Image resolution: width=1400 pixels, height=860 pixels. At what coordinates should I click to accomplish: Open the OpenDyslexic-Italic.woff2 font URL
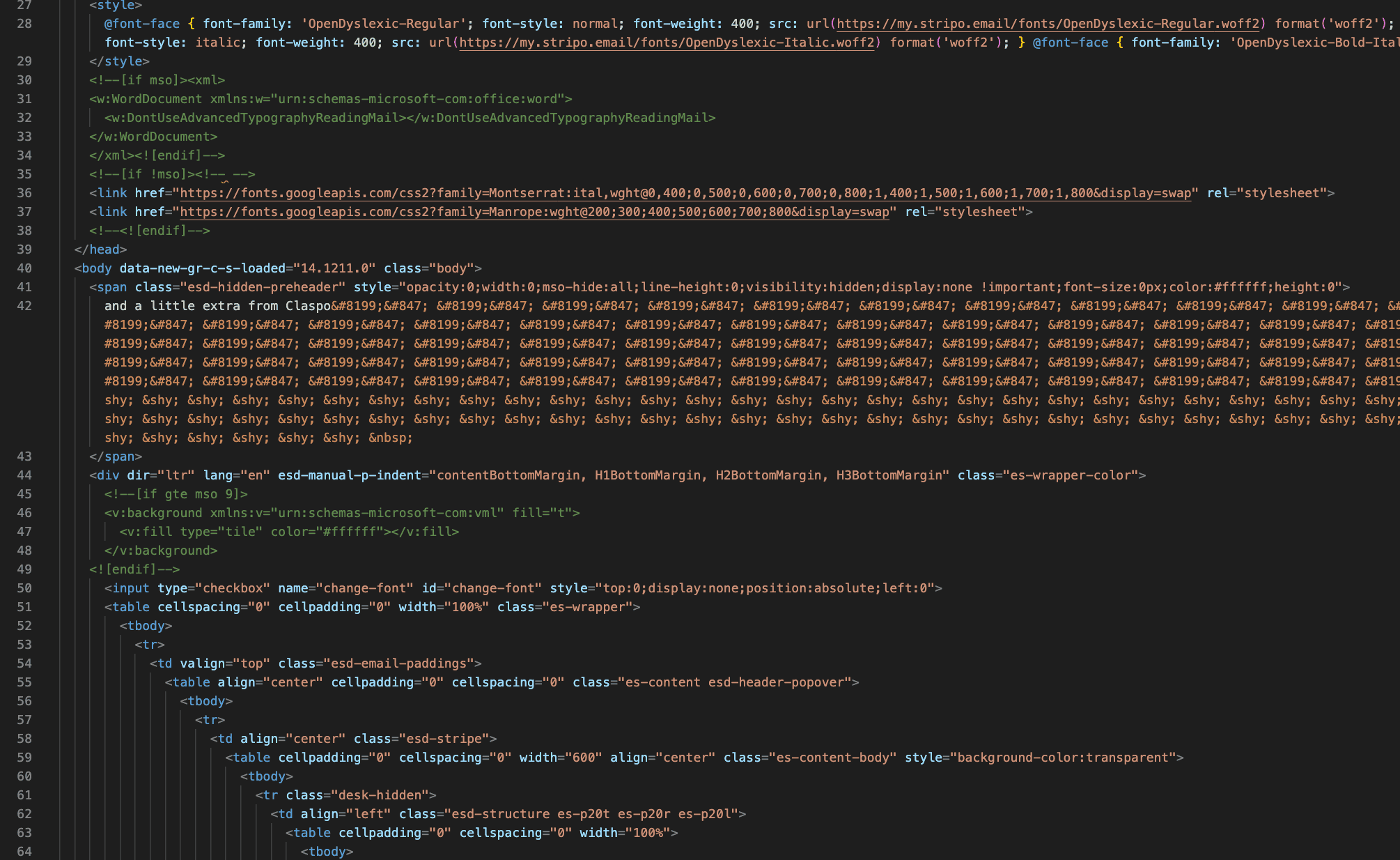click(667, 43)
